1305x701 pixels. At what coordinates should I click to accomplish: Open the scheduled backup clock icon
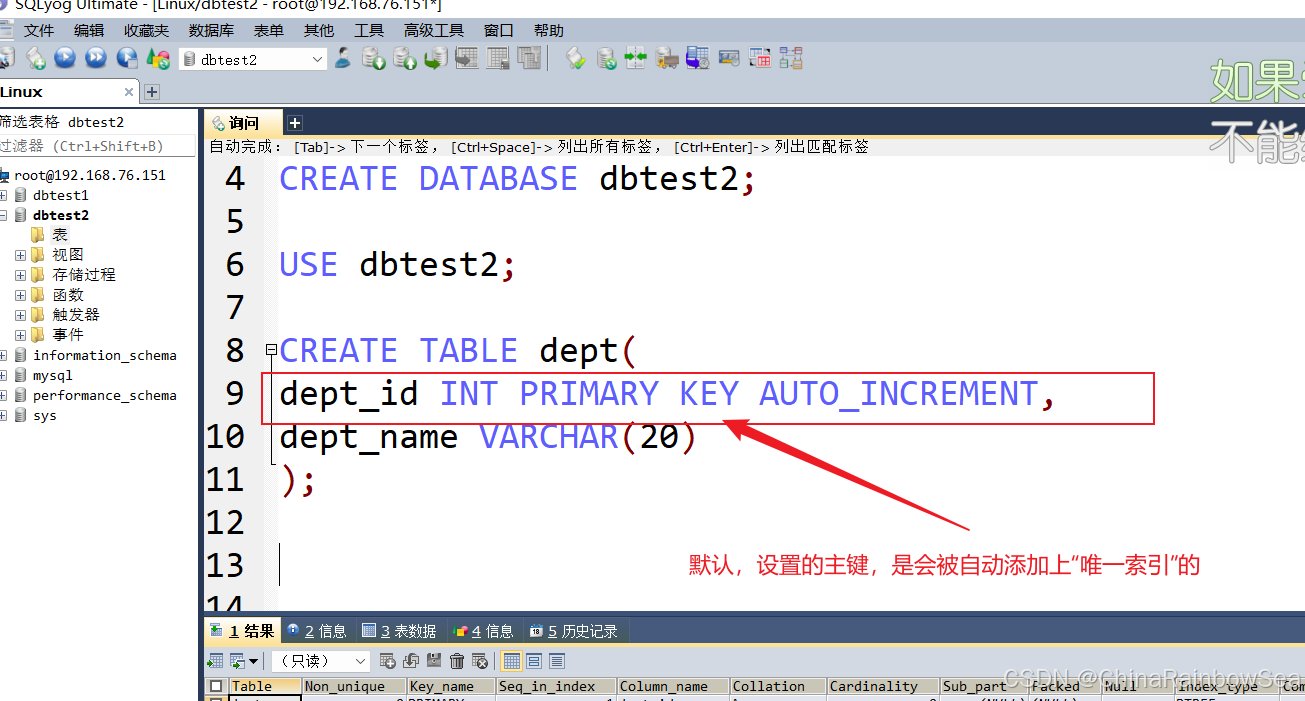pyautogui.click(x=698, y=59)
